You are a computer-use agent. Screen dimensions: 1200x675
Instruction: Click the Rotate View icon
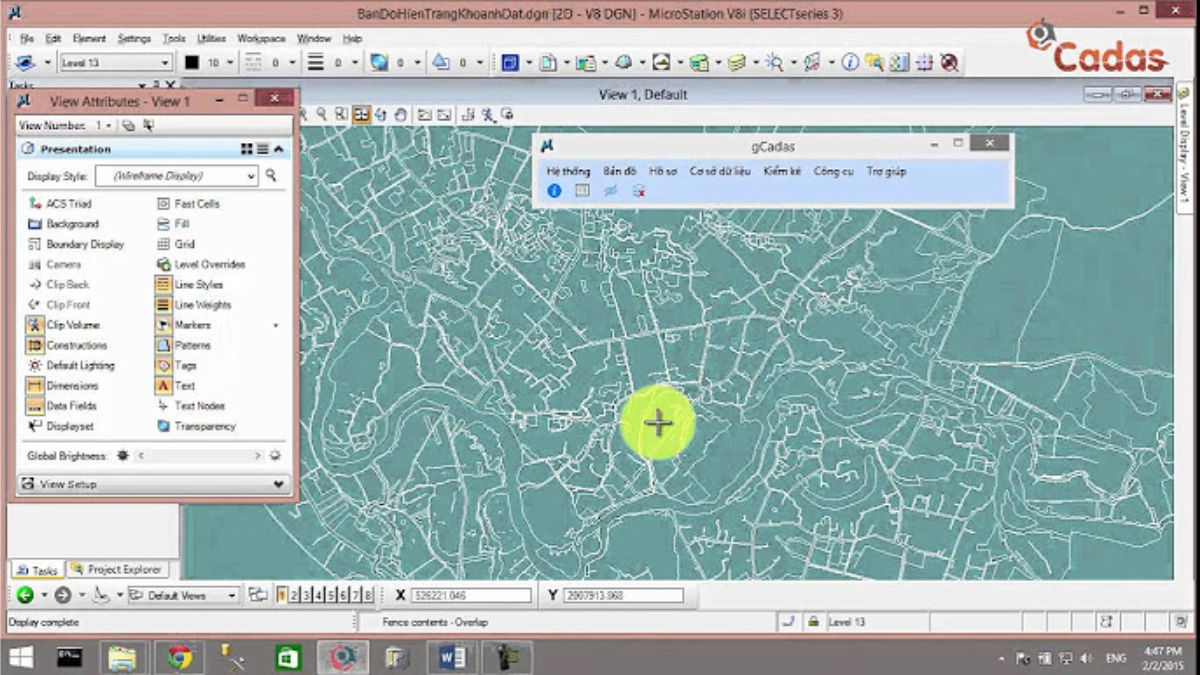point(381,115)
